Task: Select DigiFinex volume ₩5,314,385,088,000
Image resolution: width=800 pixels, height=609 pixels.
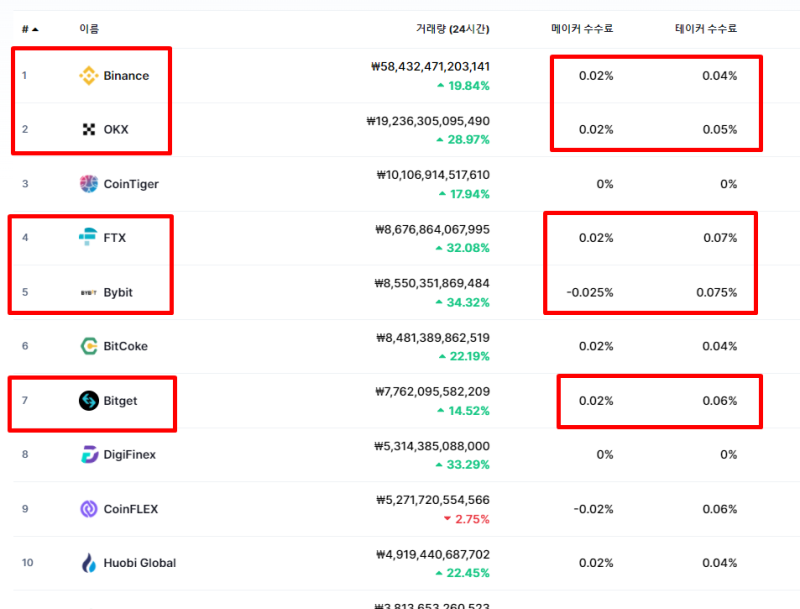Action: tap(432, 446)
